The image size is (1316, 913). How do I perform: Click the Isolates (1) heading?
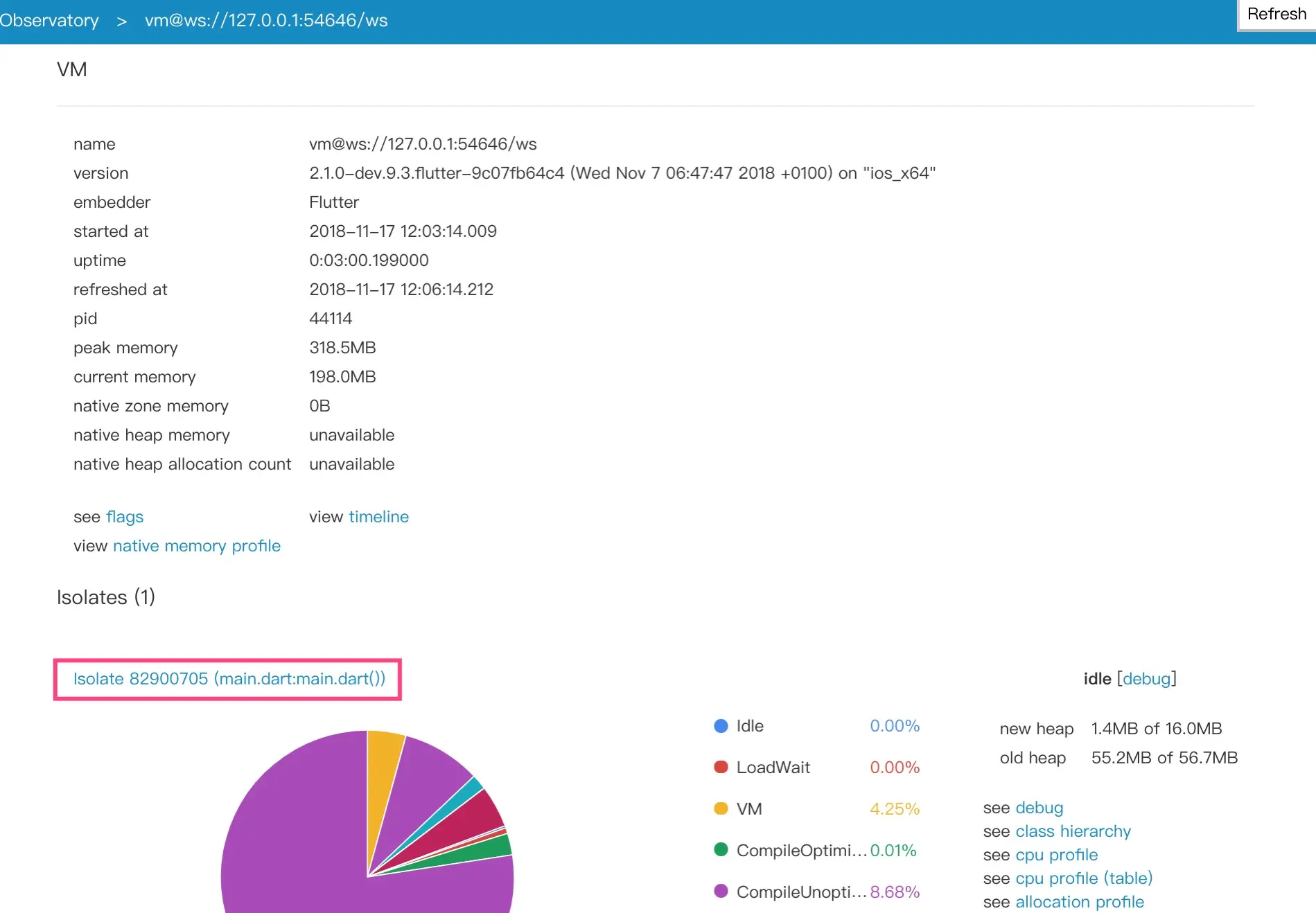coord(106,597)
